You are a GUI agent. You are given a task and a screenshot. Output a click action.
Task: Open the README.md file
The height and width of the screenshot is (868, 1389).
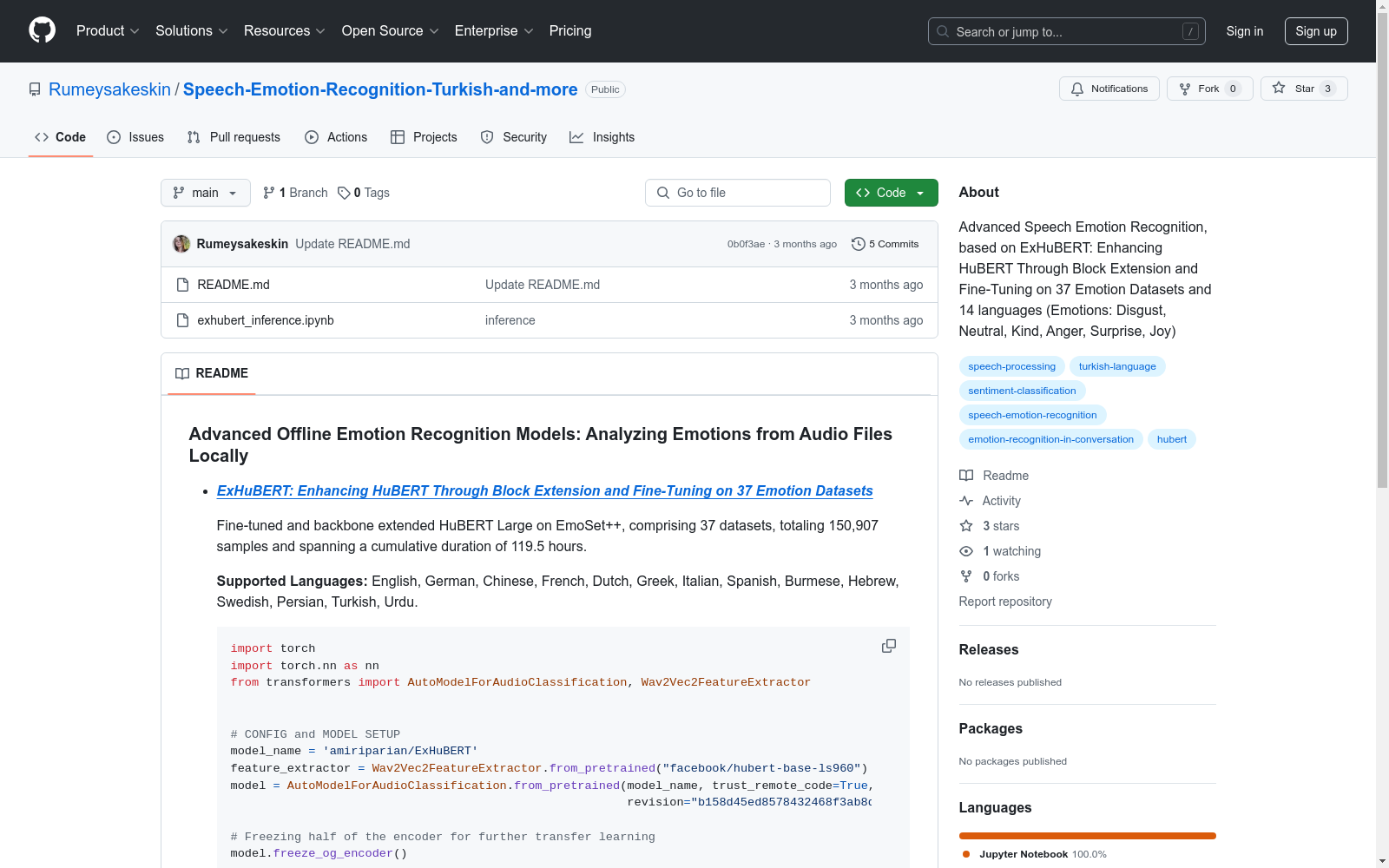click(x=234, y=285)
